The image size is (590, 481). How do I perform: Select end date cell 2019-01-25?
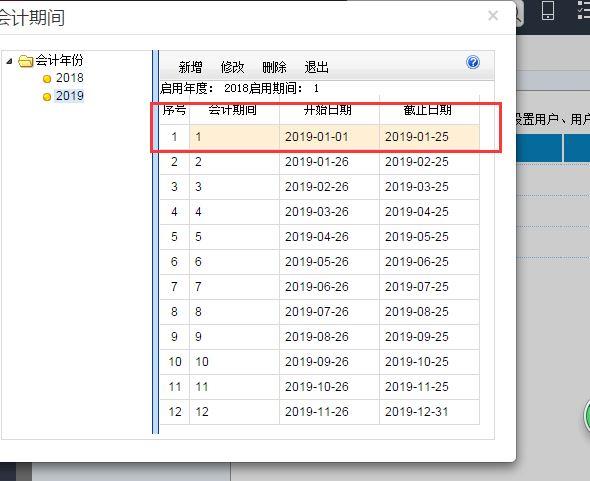tap(429, 137)
